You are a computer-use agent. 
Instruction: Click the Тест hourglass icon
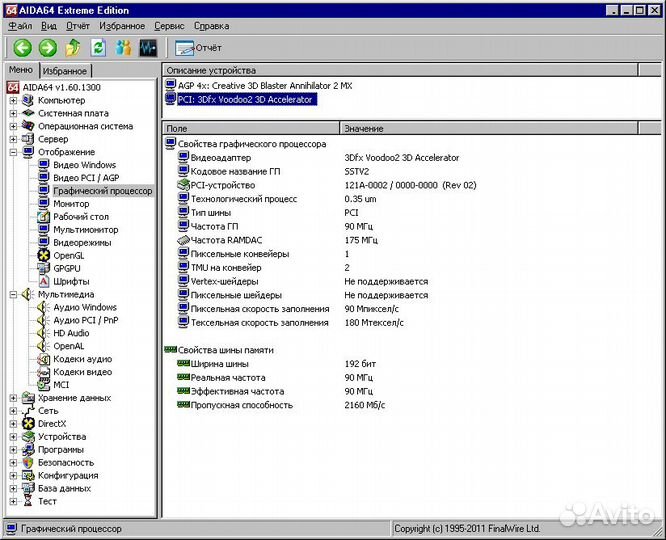(x=28, y=501)
